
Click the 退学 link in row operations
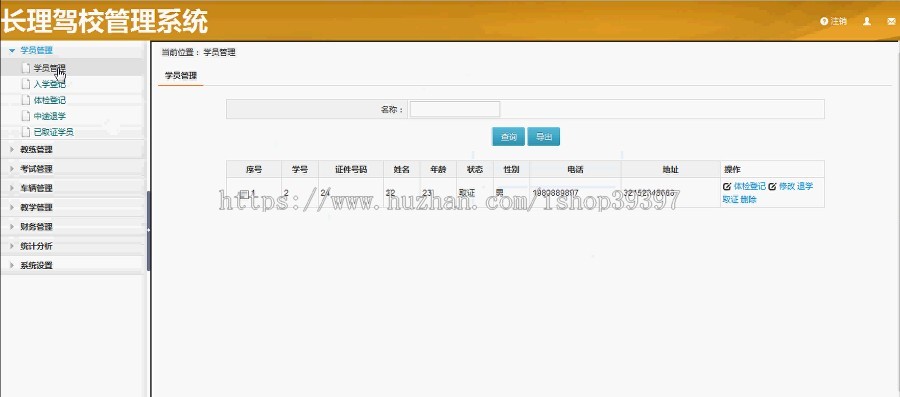pyautogui.click(x=805, y=186)
